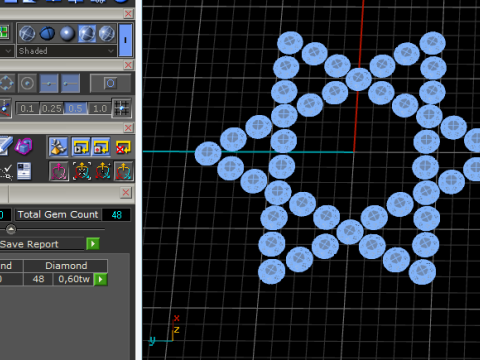The height and width of the screenshot is (360, 480).
Task: Select the highlighted shaded-wireframe sphere icon
Action: coord(87,33)
